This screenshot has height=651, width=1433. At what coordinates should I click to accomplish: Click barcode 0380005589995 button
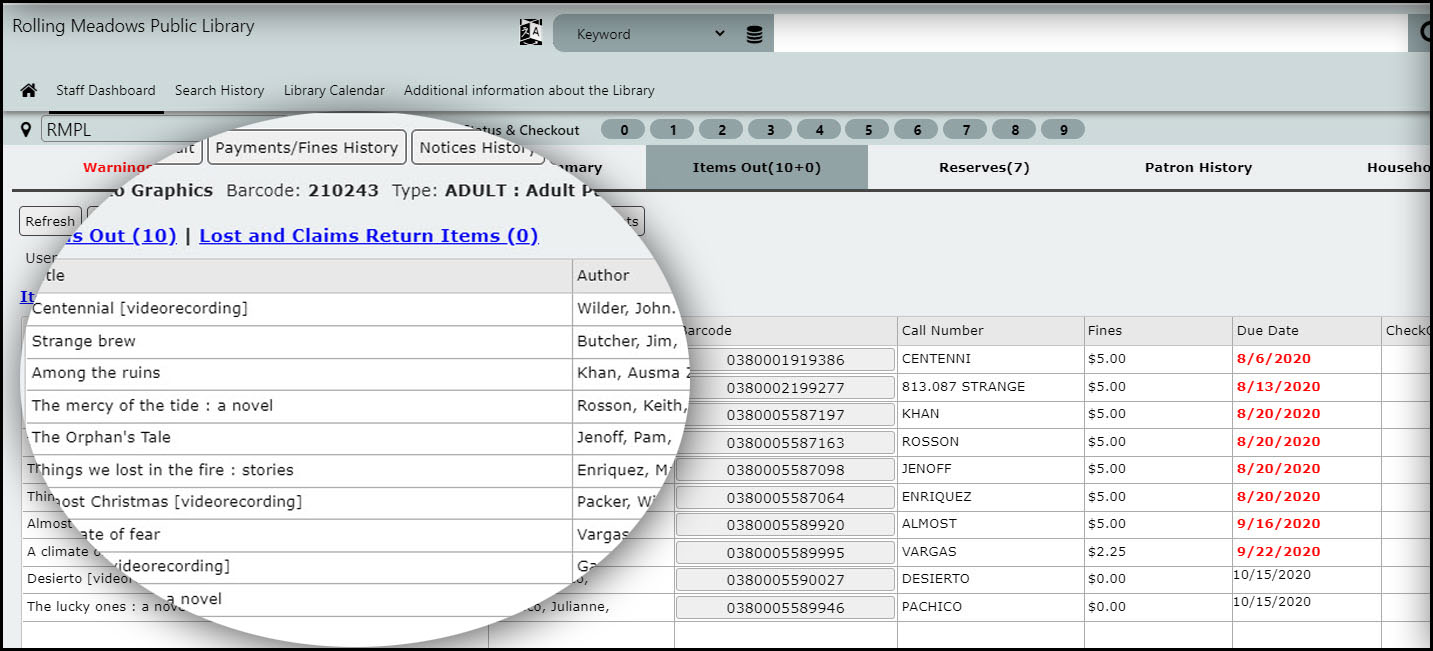[785, 552]
